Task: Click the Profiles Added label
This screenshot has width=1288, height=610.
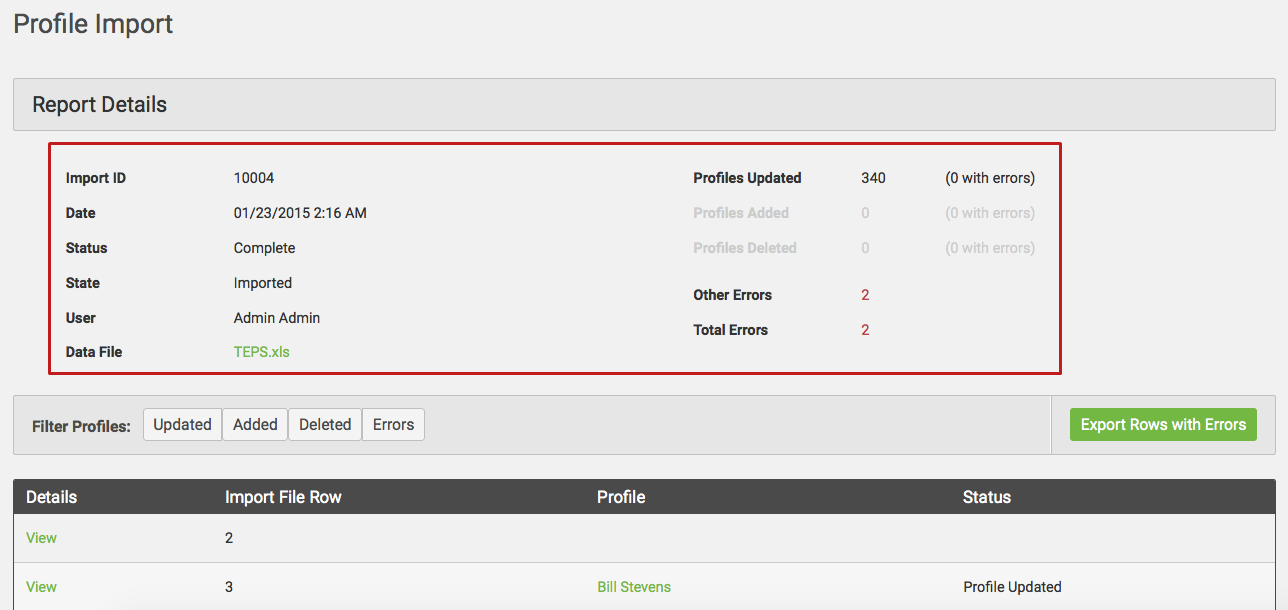Action: (x=741, y=213)
